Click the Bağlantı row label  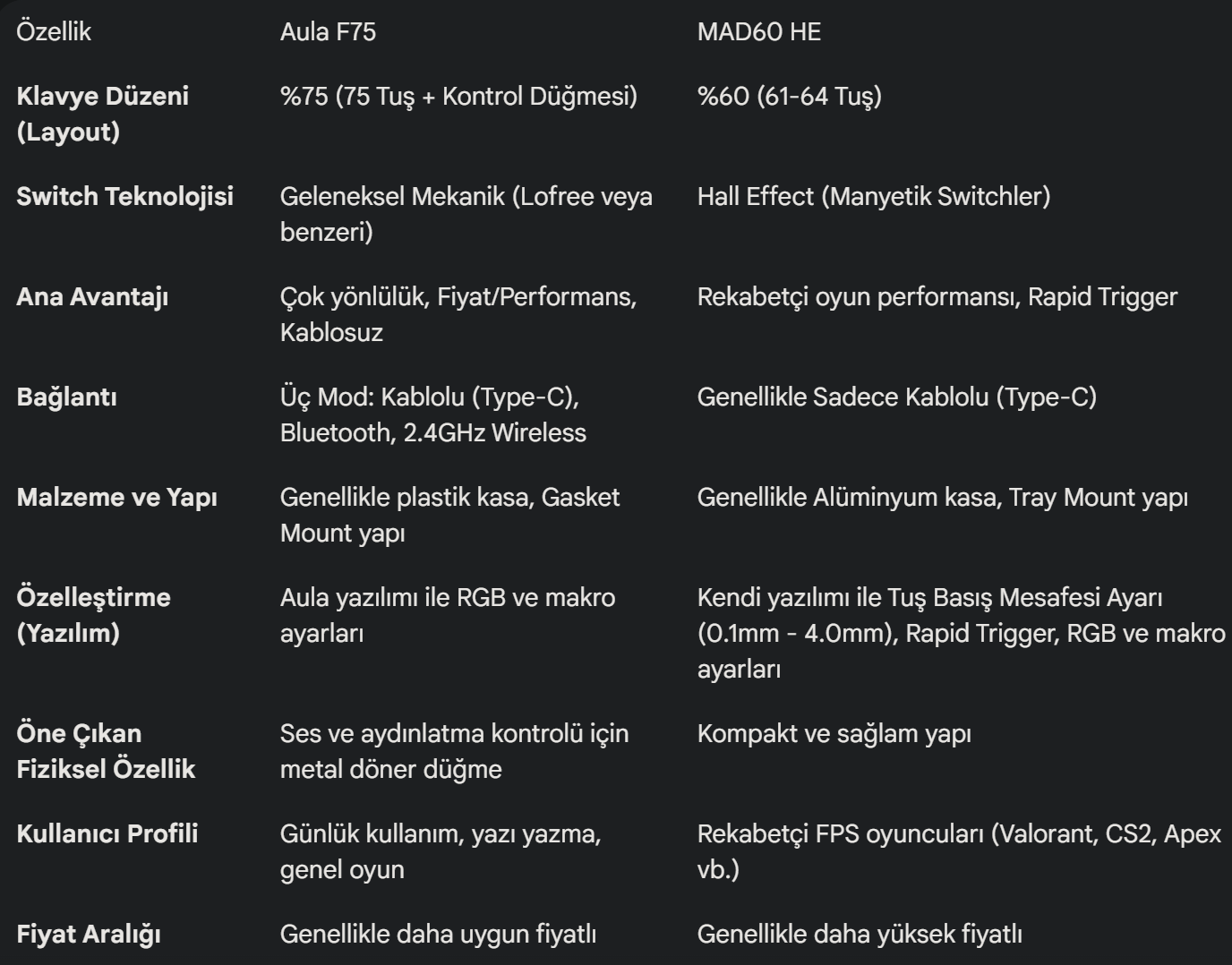coord(66,397)
